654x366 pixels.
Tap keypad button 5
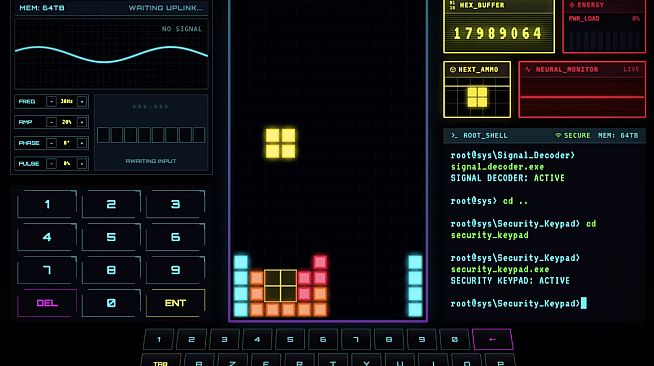(x=111, y=237)
